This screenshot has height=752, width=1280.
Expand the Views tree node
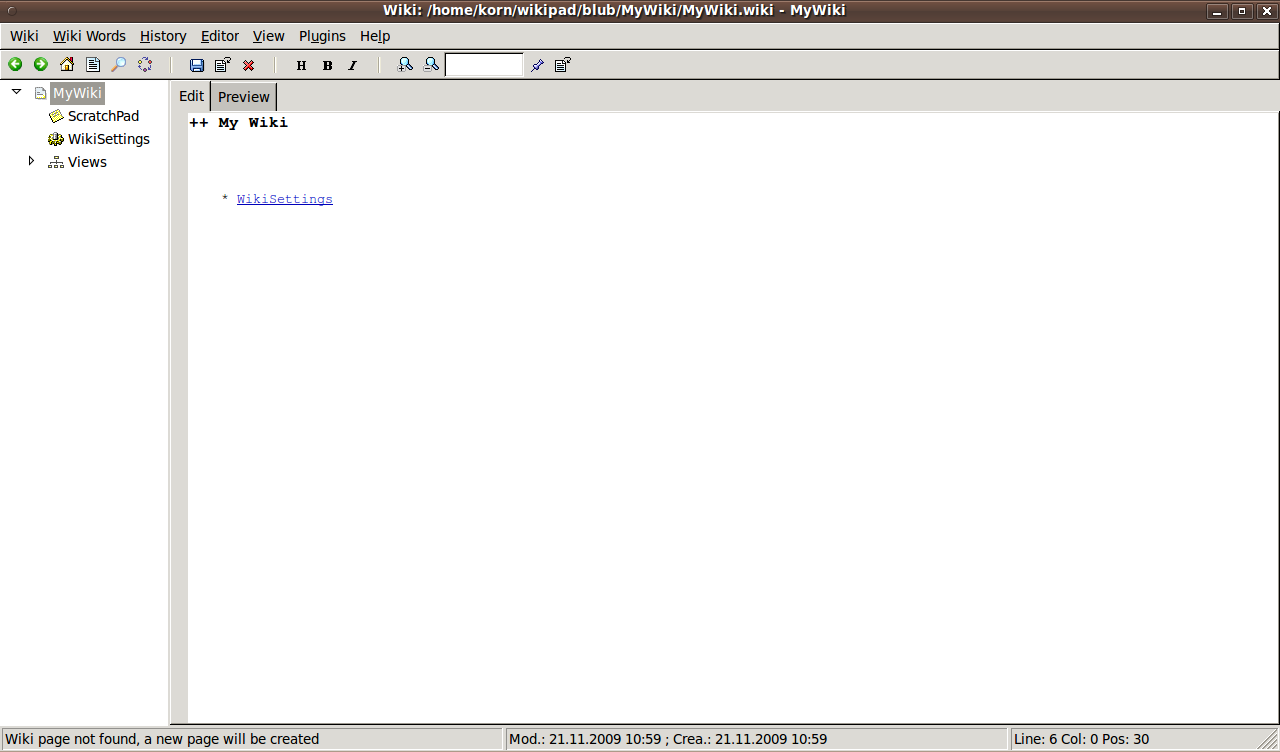[31, 160]
